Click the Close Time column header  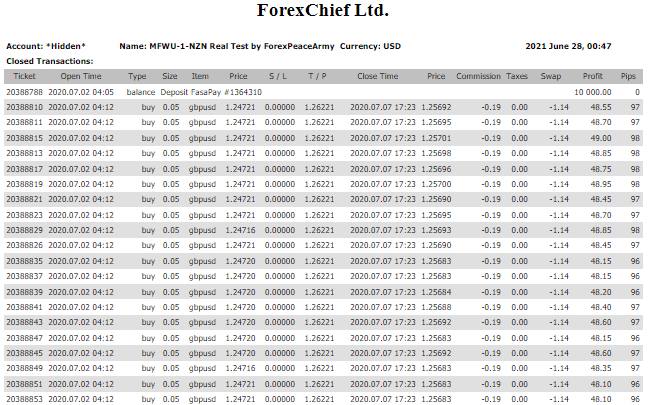coord(378,76)
